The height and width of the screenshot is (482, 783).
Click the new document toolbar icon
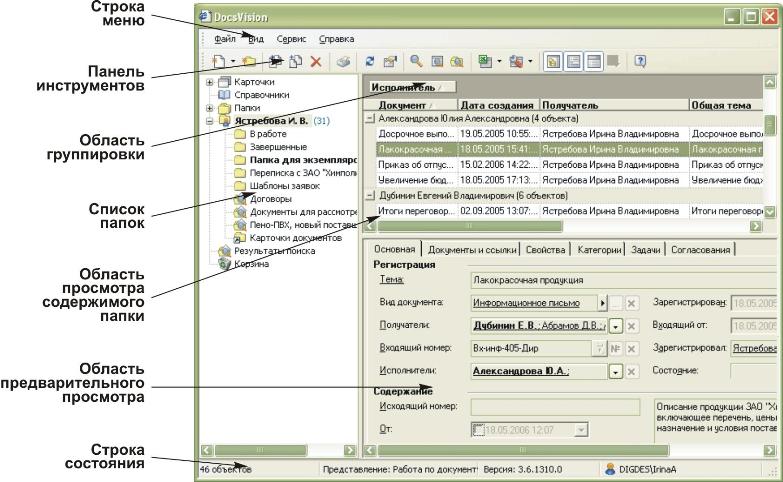point(219,61)
